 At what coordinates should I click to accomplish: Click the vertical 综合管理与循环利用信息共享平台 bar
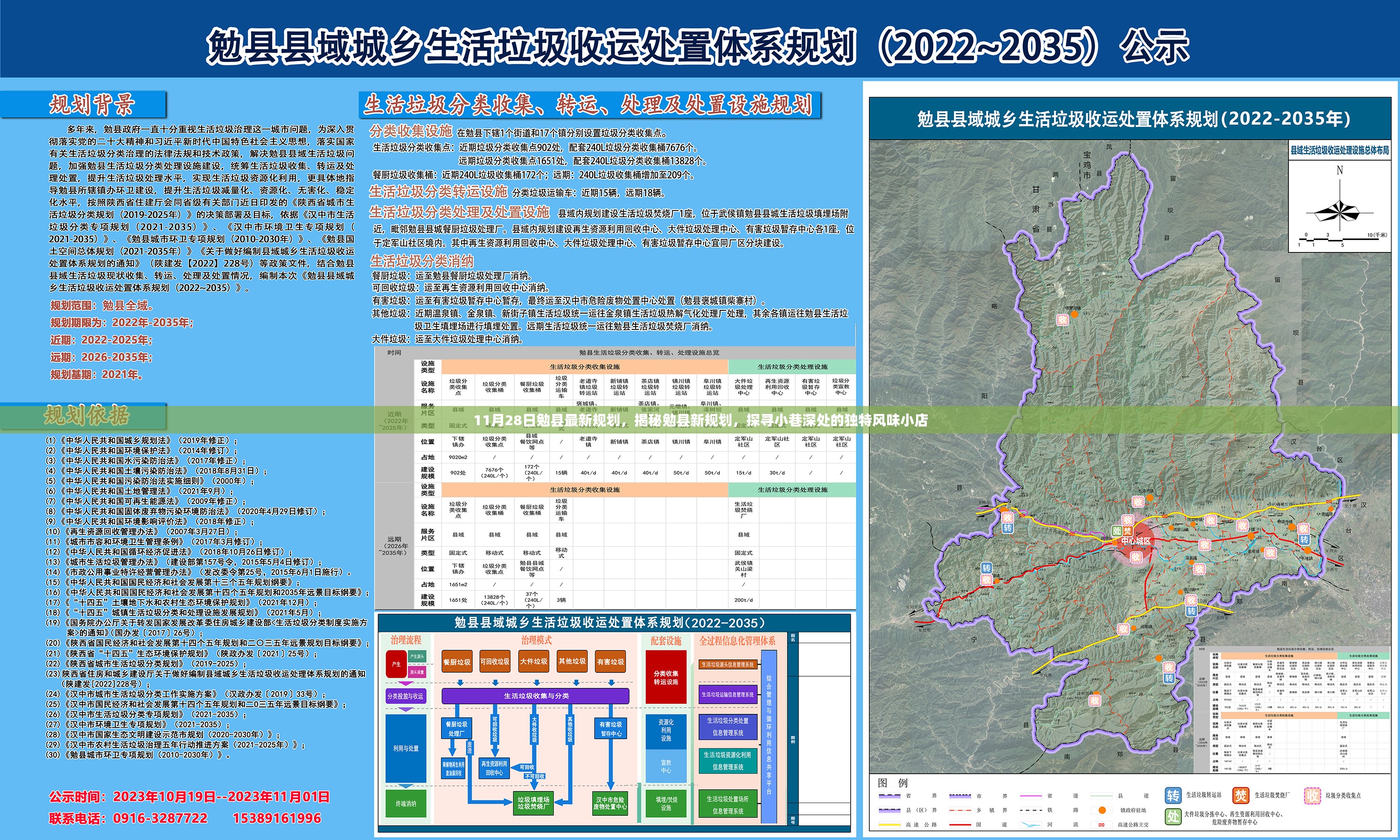coord(769,736)
